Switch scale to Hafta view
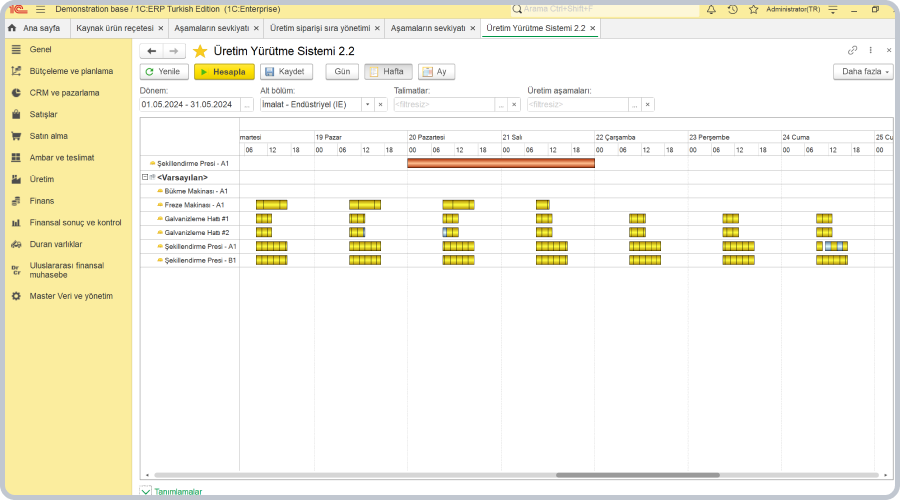The height and width of the screenshot is (500, 900). 388,72
